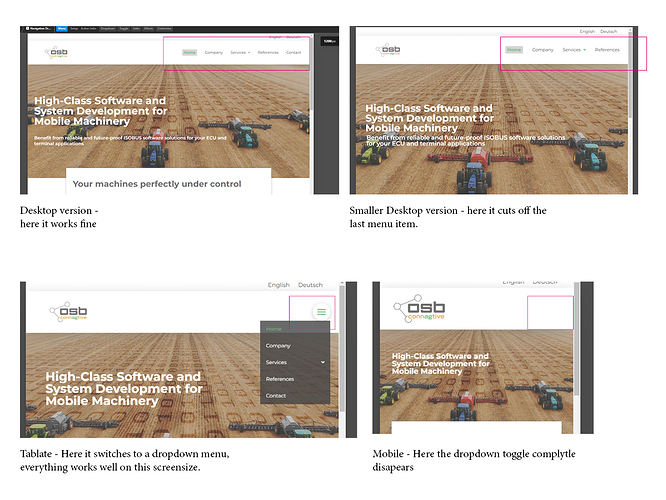The height and width of the screenshot is (500, 666).
Task: Open Contact in the desktop version navbar
Action: point(293,52)
